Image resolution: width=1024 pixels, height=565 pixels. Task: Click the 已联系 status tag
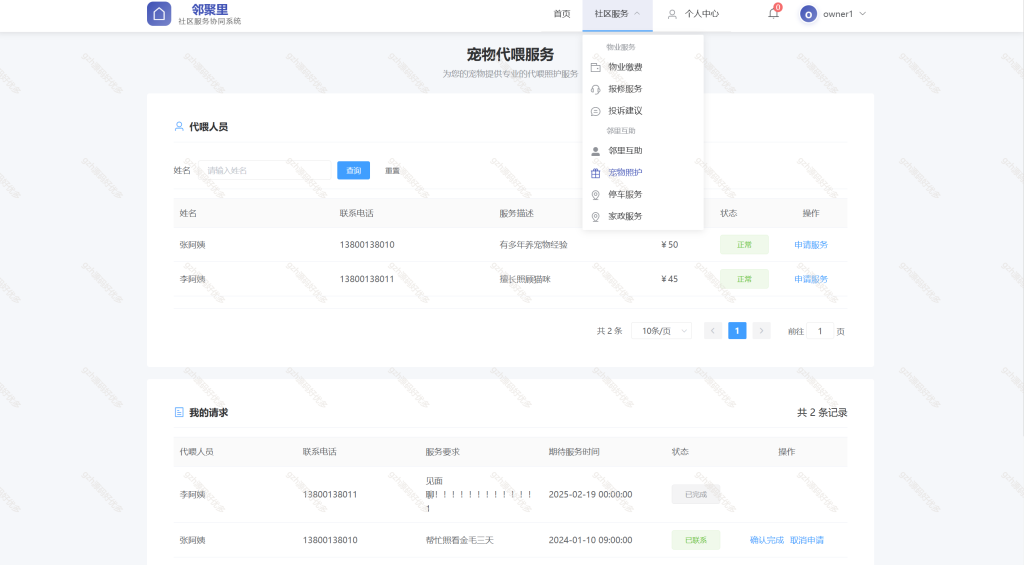(x=696, y=540)
